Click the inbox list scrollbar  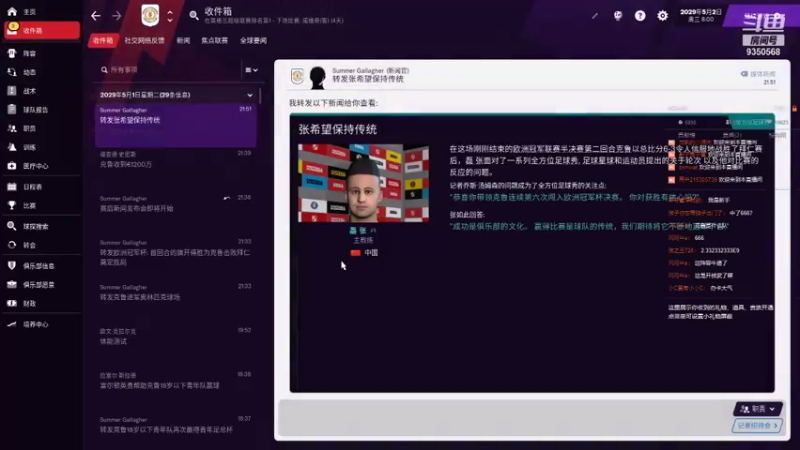pos(260,96)
